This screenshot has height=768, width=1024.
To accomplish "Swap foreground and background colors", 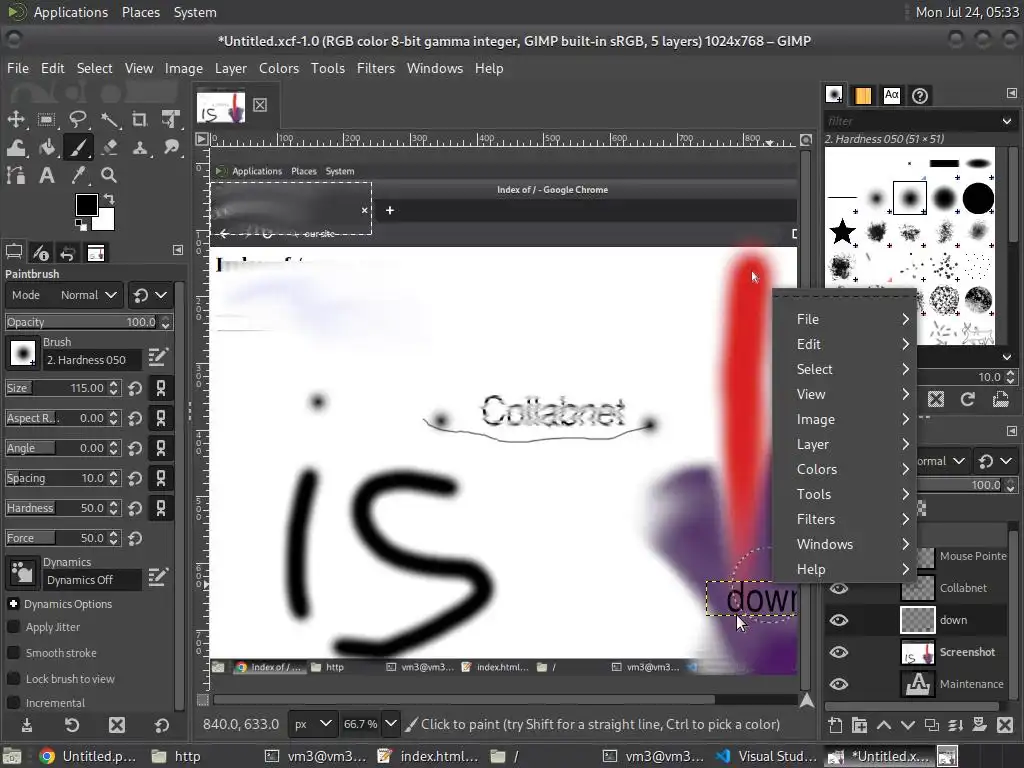I will tap(109, 199).
